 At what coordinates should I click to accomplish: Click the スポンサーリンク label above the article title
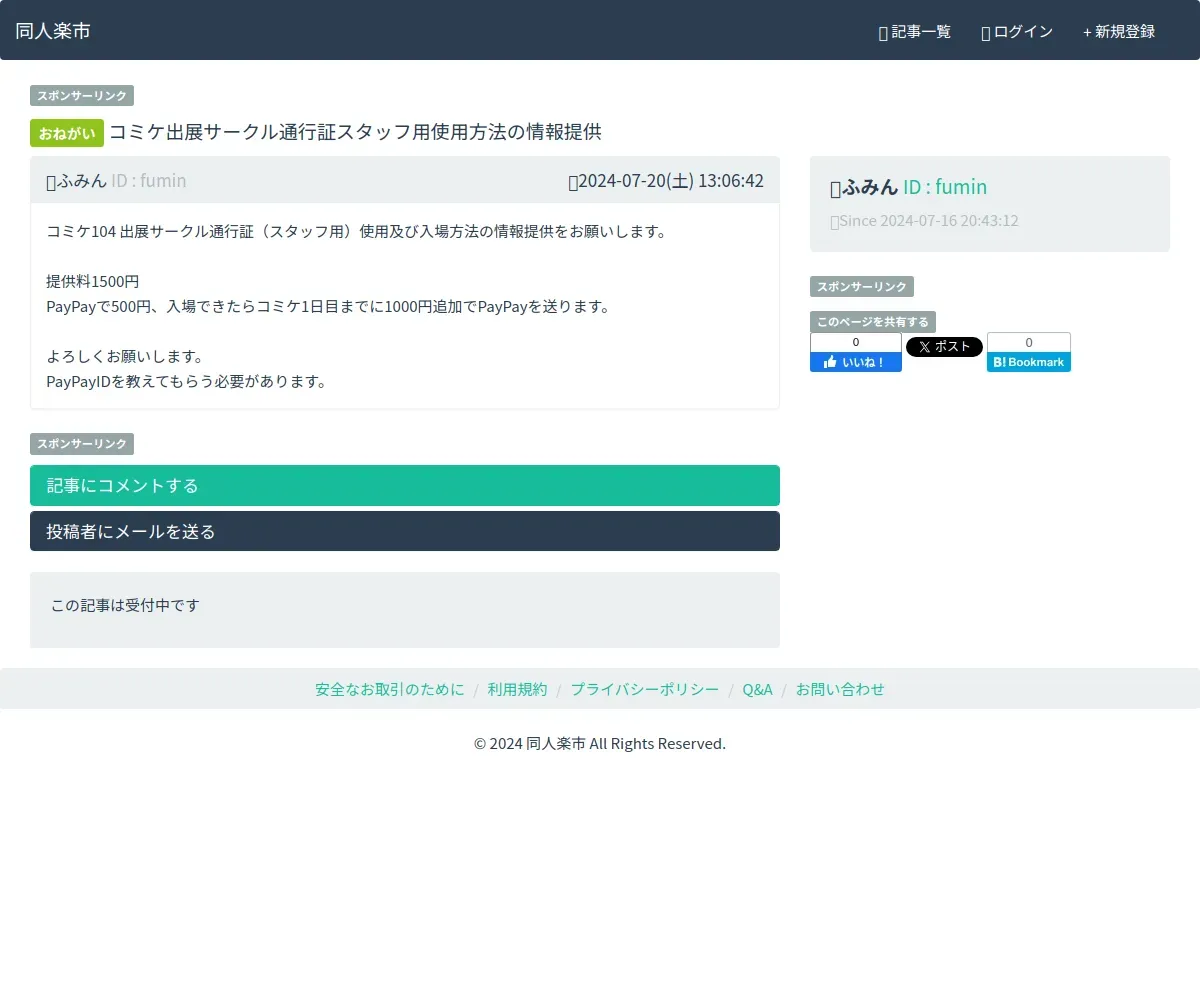(x=82, y=96)
